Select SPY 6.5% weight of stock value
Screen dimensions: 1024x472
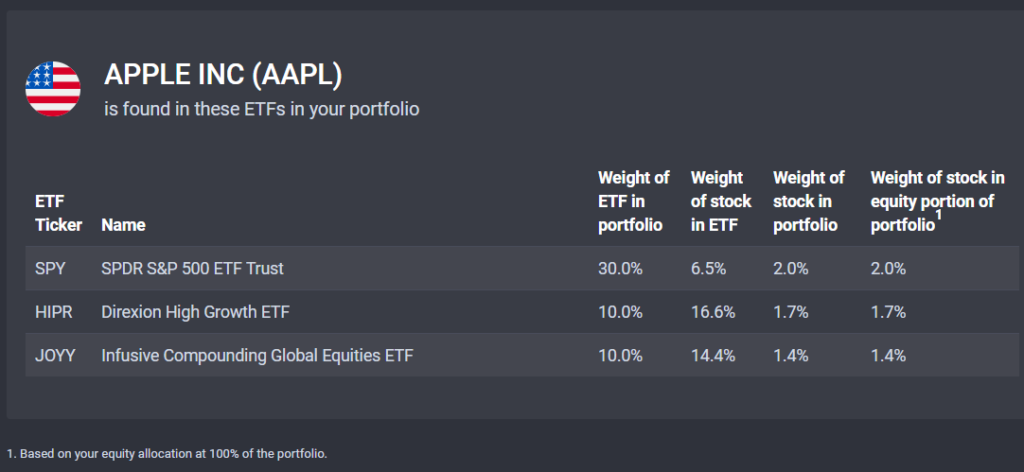click(709, 268)
